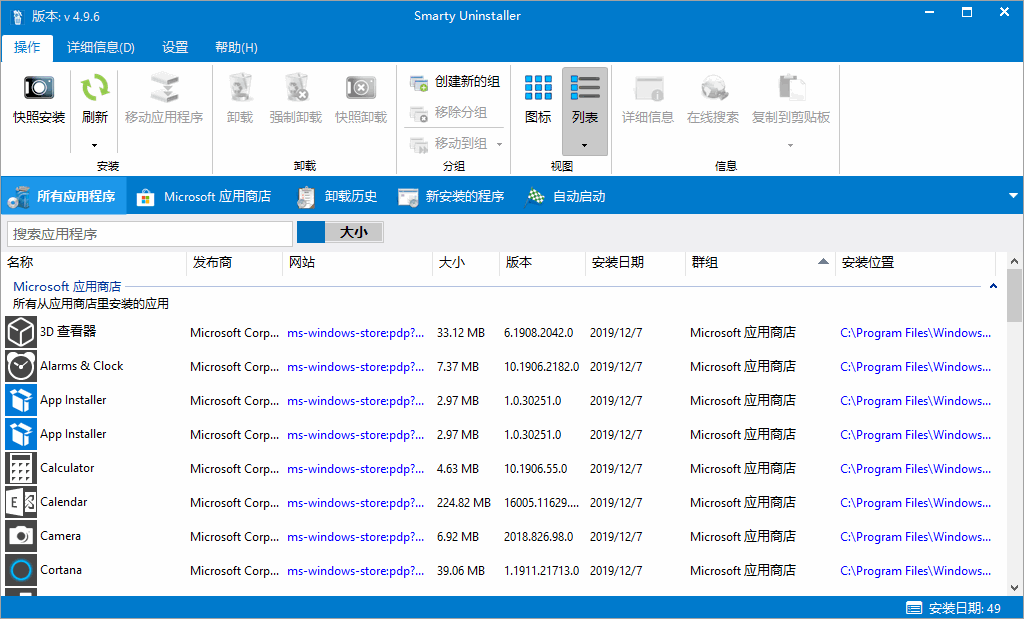Open the 设置 menu tab
The width and height of the screenshot is (1024, 619).
tap(175, 47)
